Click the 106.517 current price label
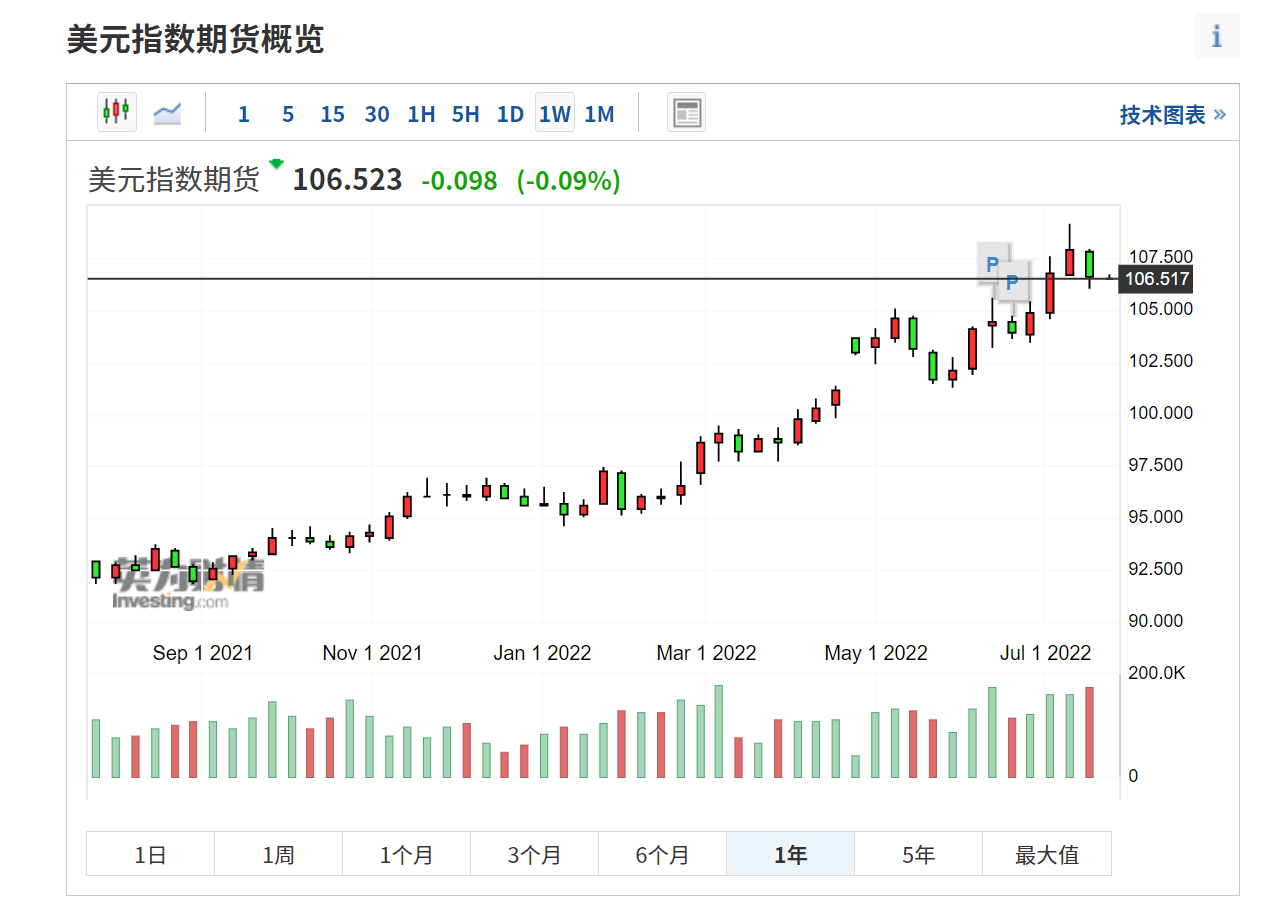 pyautogui.click(x=1156, y=279)
